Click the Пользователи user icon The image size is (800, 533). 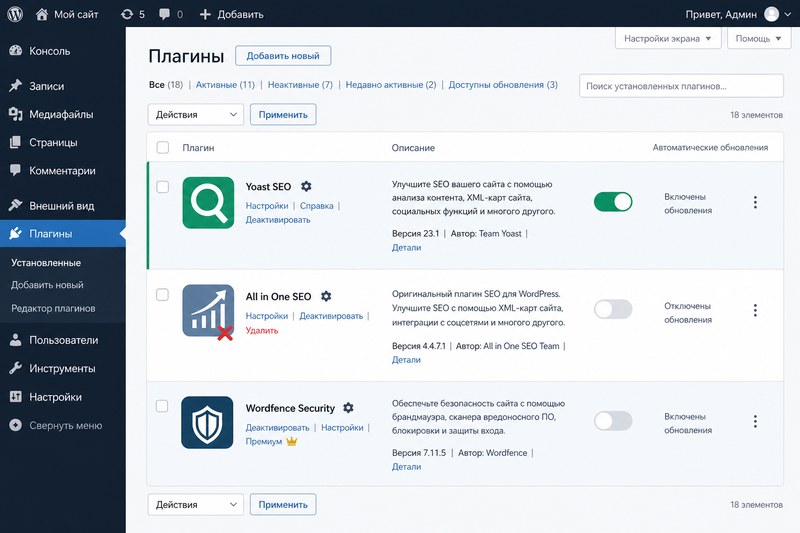coord(16,340)
